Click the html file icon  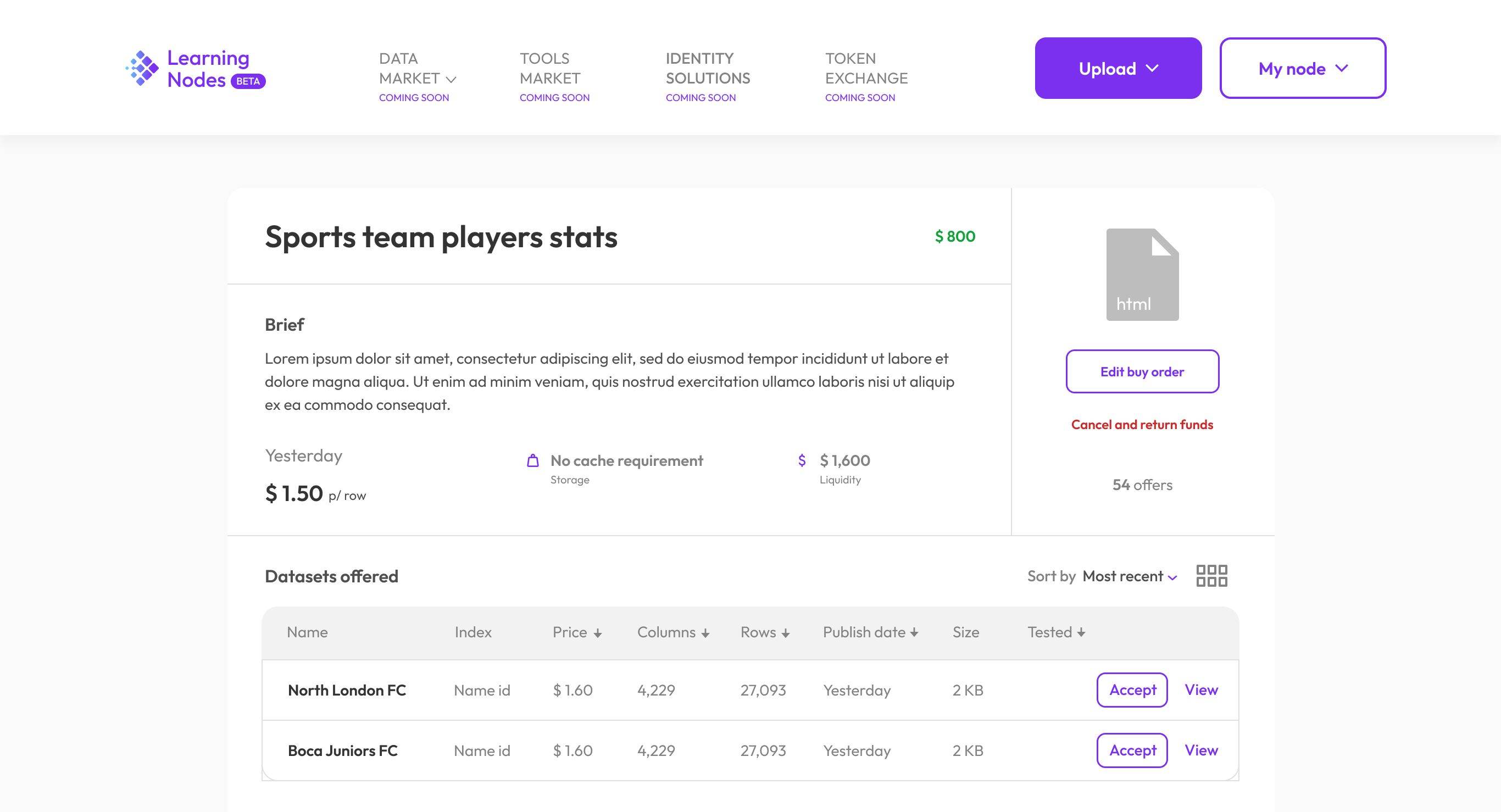1142,272
